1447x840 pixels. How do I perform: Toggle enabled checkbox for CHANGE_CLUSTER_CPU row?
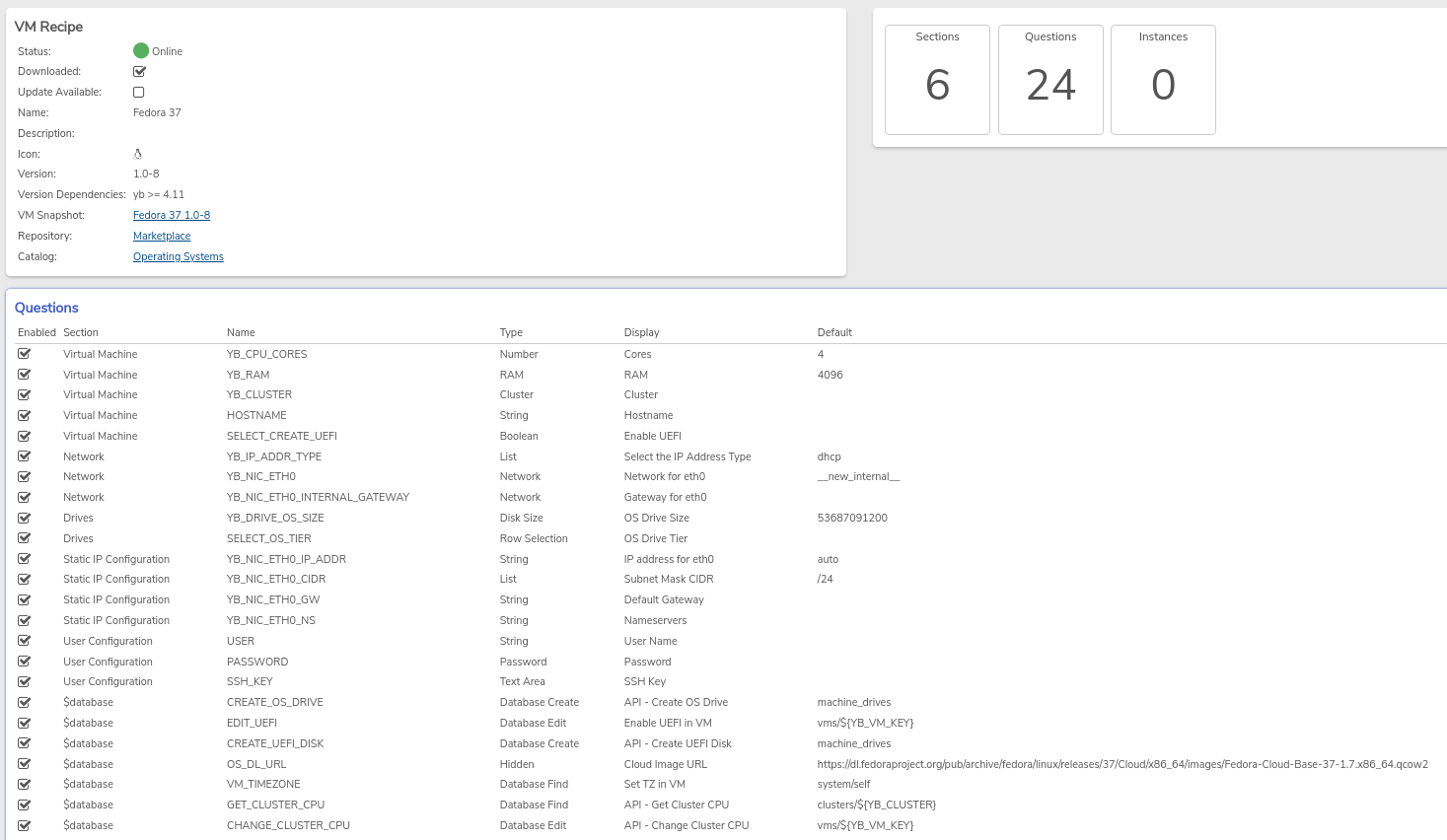coord(25,824)
